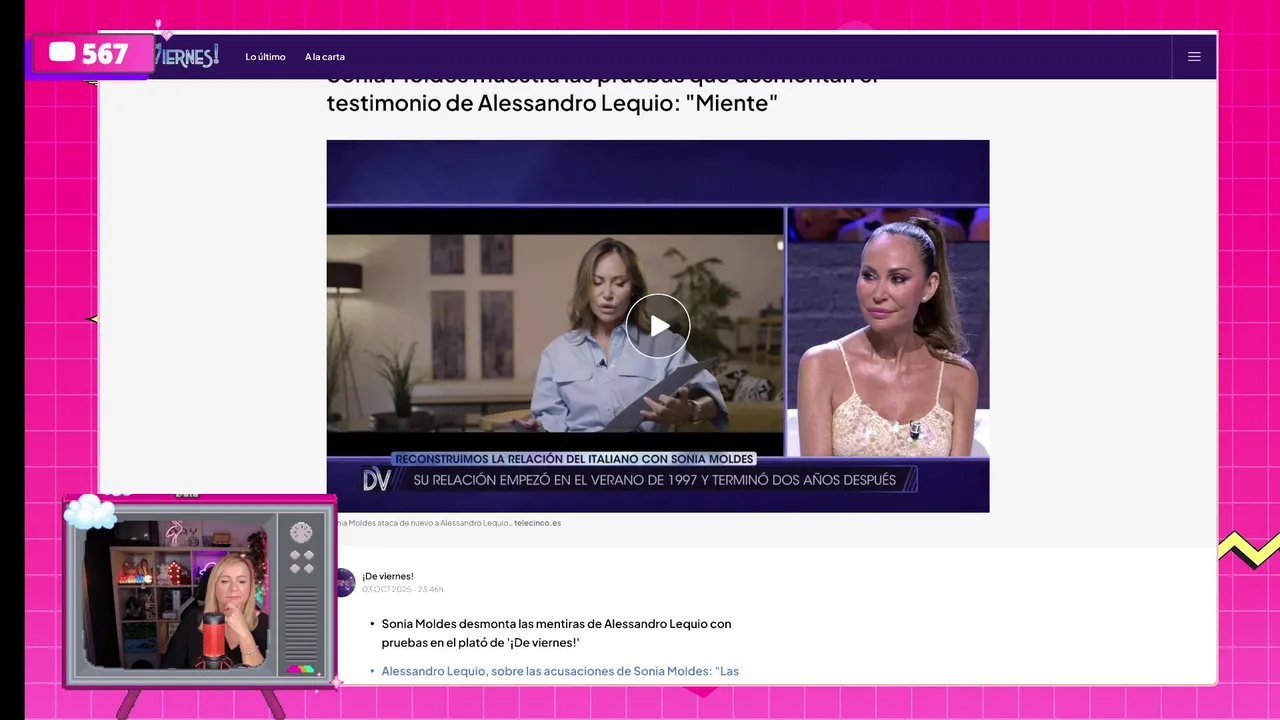1280x720 pixels.
Task: Open the hamburger menu icon
Action: click(1194, 57)
